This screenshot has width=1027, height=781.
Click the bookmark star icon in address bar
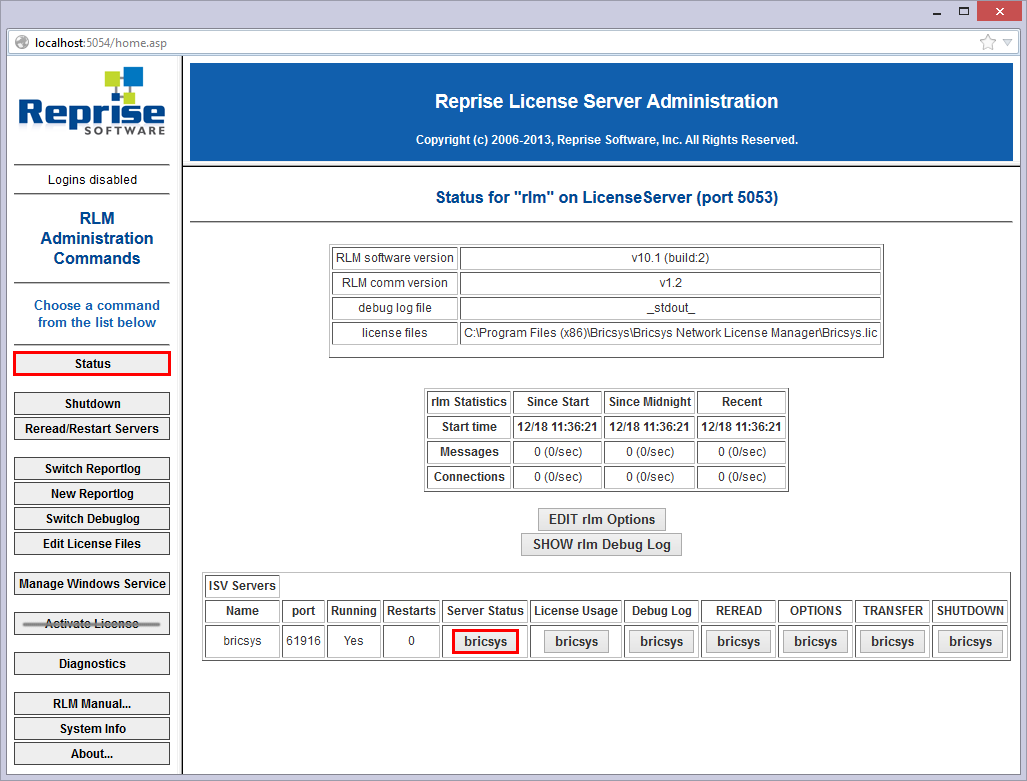coord(988,42)
